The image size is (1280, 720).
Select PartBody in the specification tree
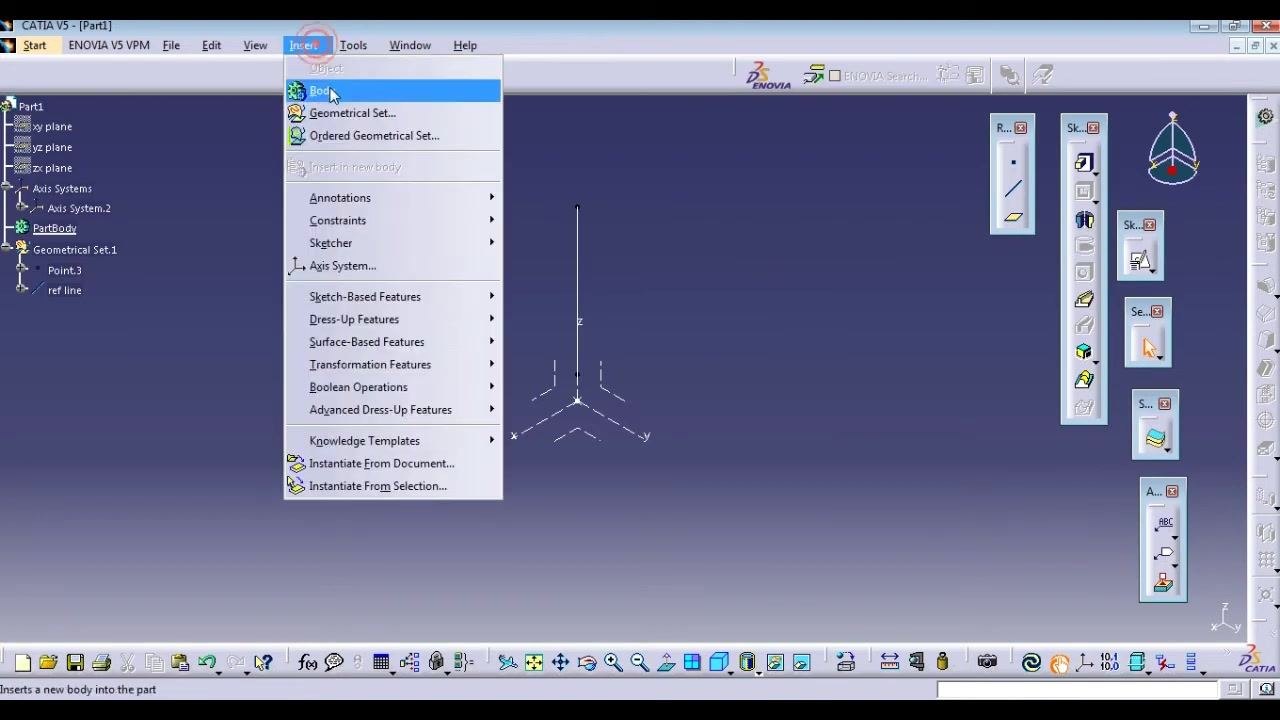pyautogui.click(x=54, y=228)
